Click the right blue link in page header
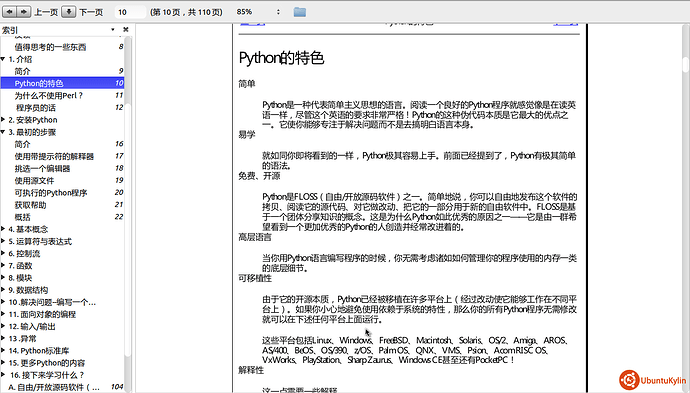Viewport: 690px width, 393px height. [565, 24]
